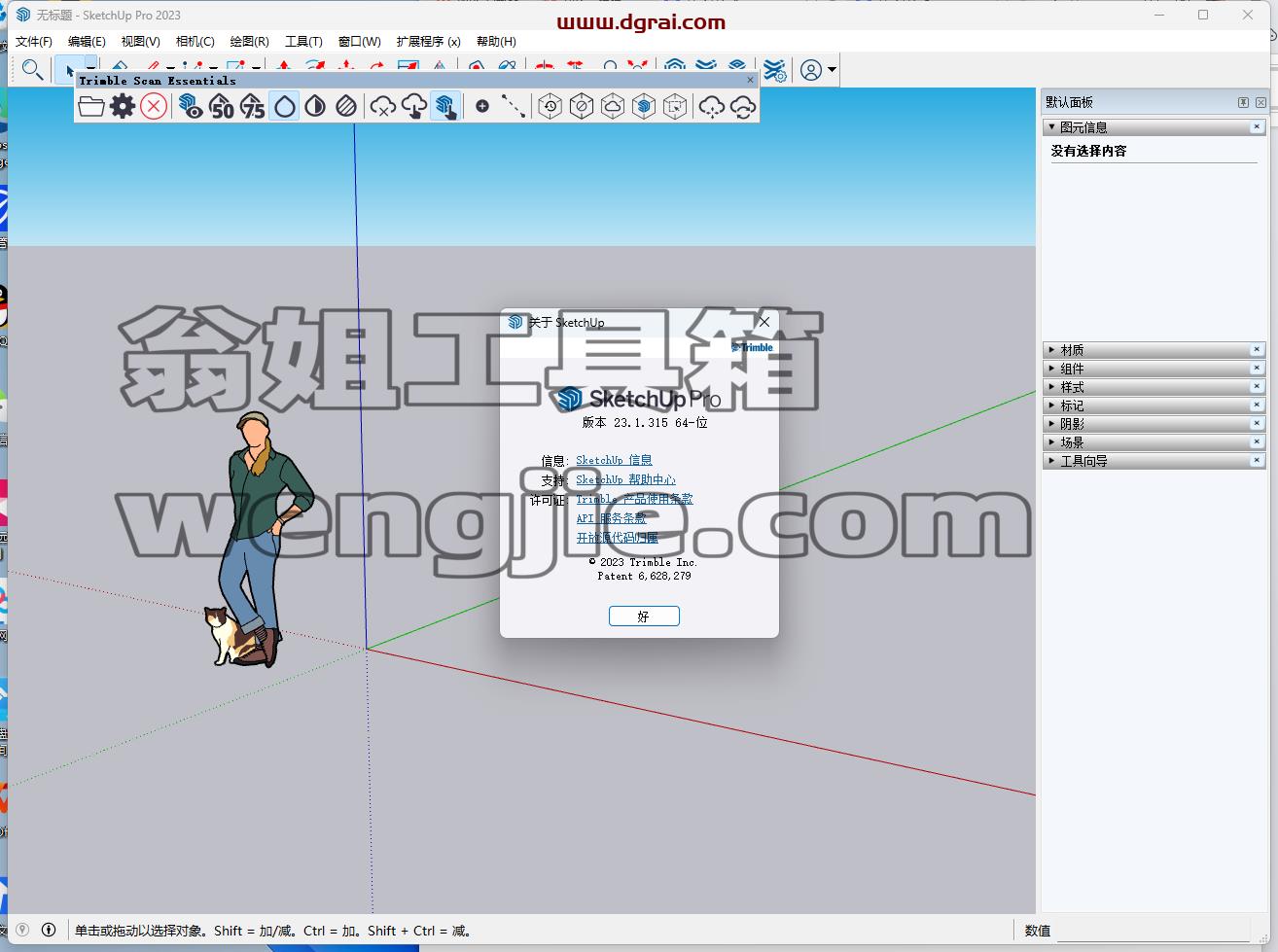The width and height of the screenshot is (1278, 952).
Task: Click the cloud sync arrows icon
Action: 743,106
